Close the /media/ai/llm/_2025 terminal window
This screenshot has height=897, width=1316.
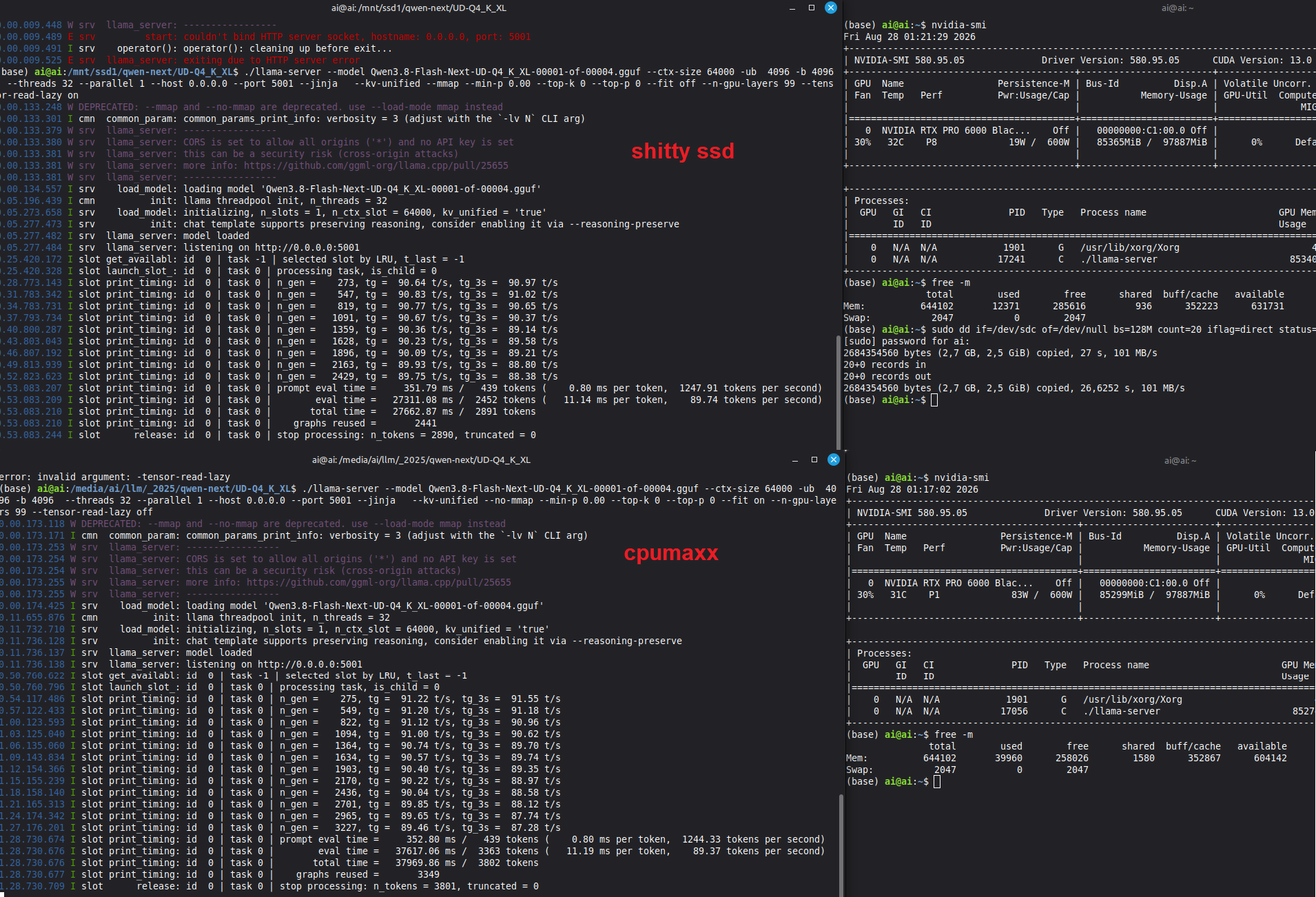point(834,460)
